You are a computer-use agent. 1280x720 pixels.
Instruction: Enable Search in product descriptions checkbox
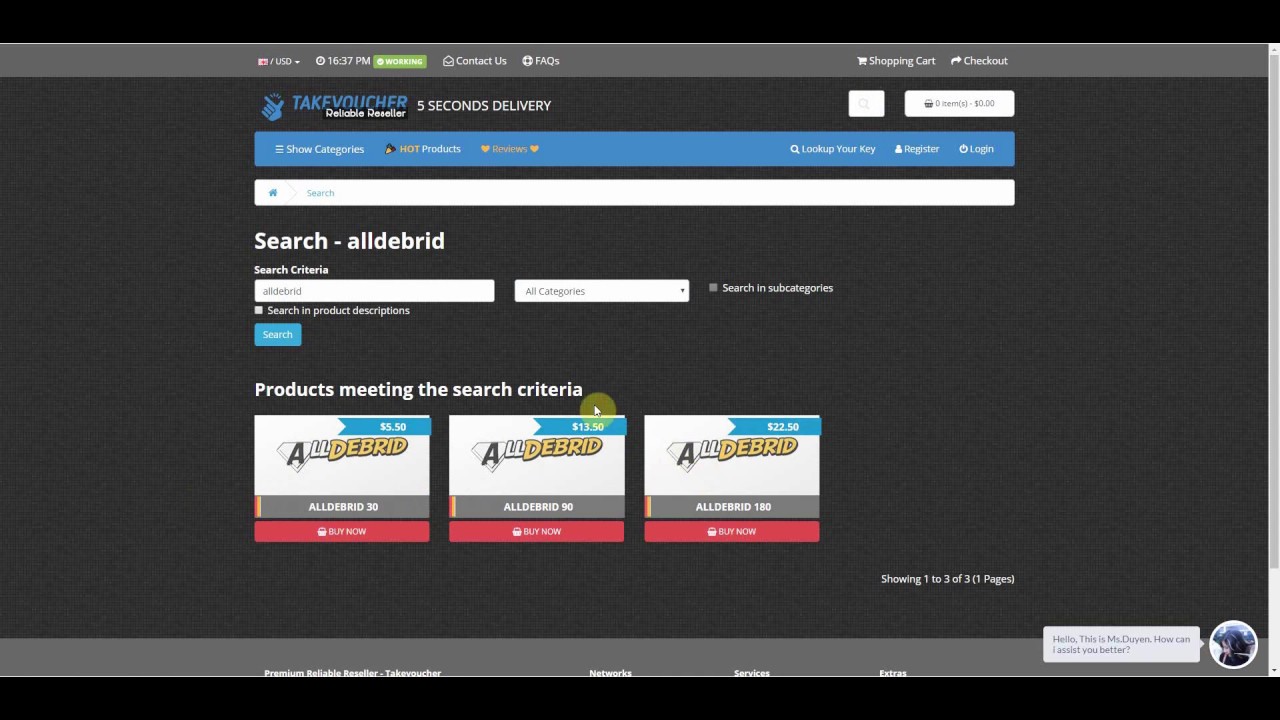(x=259, y=310)
